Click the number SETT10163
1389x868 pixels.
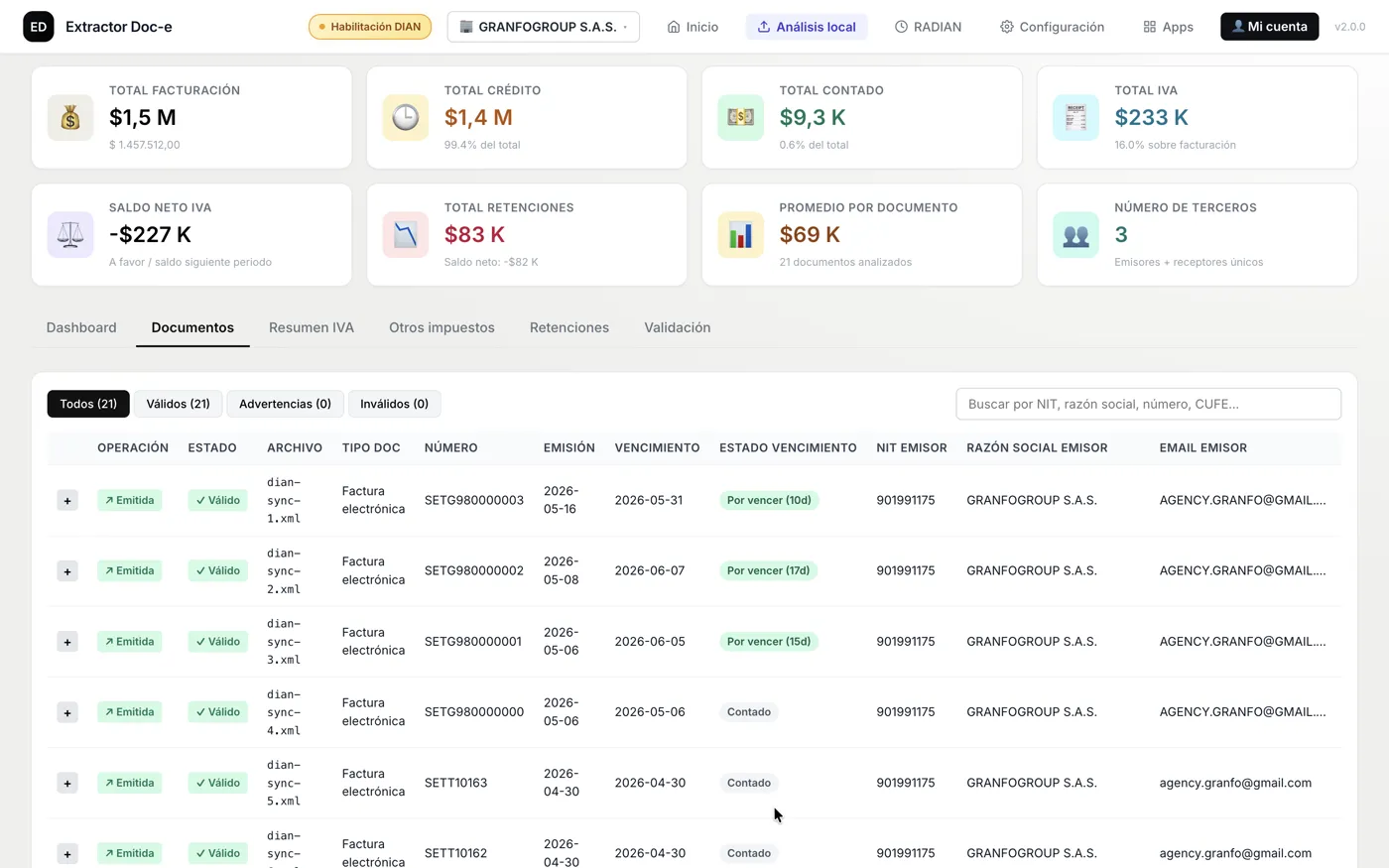coord(455,783)
